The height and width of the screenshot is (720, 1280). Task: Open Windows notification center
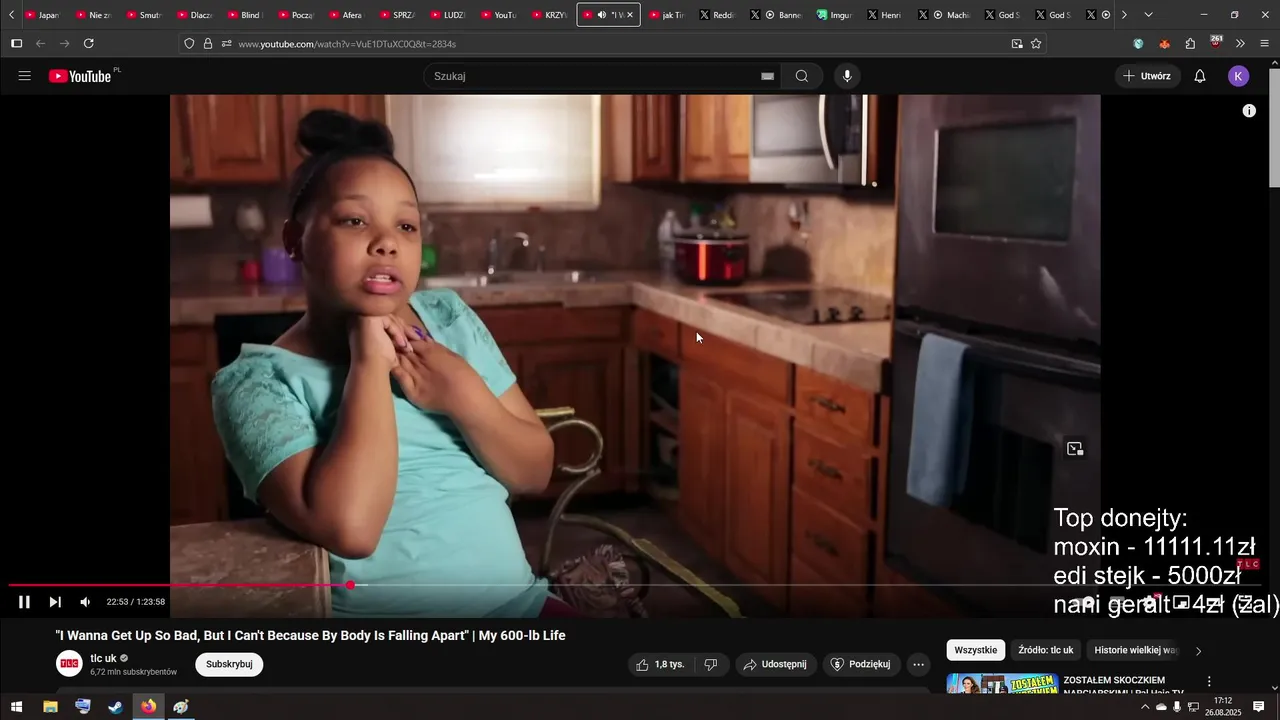pyautogui.click(x=1259, y=707)
